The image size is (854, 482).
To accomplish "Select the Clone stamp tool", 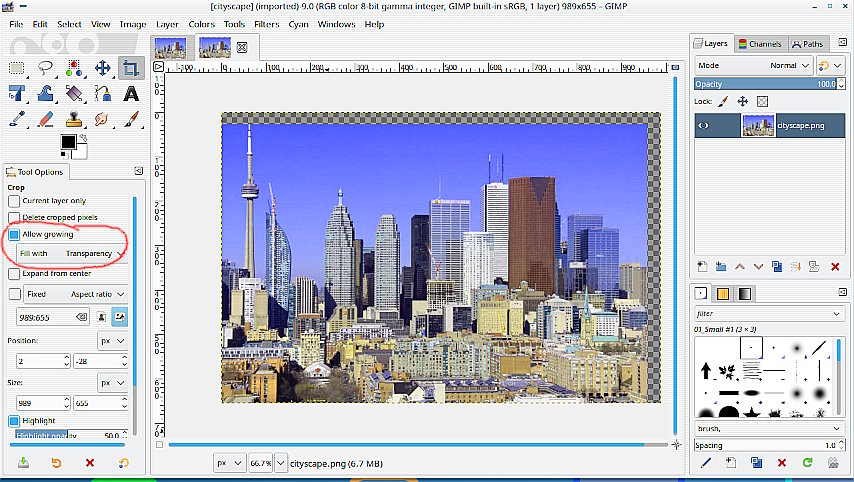I will point(74,119).
